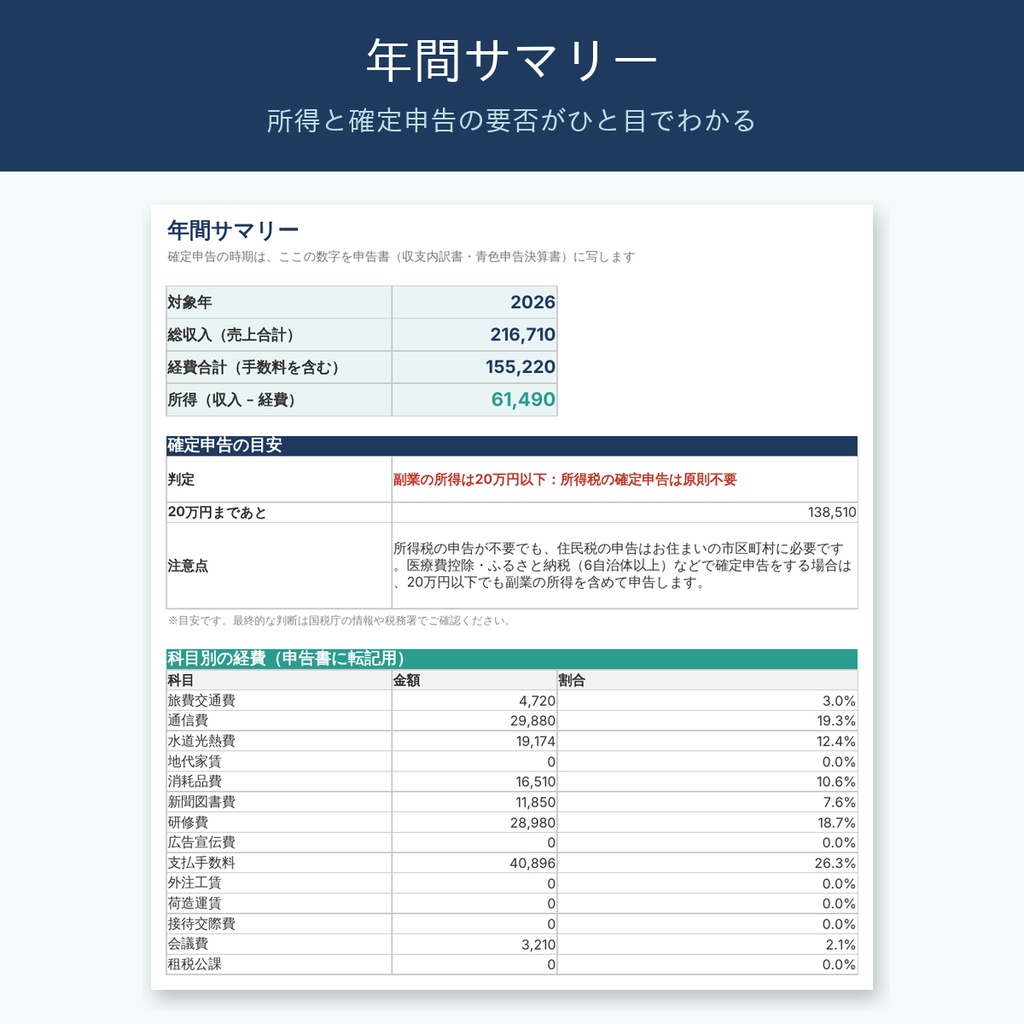This screenshot has height=1024, width=1024.
Task: Click the 割合 column header
Action: pyautogui.click(x=707, y=680)
